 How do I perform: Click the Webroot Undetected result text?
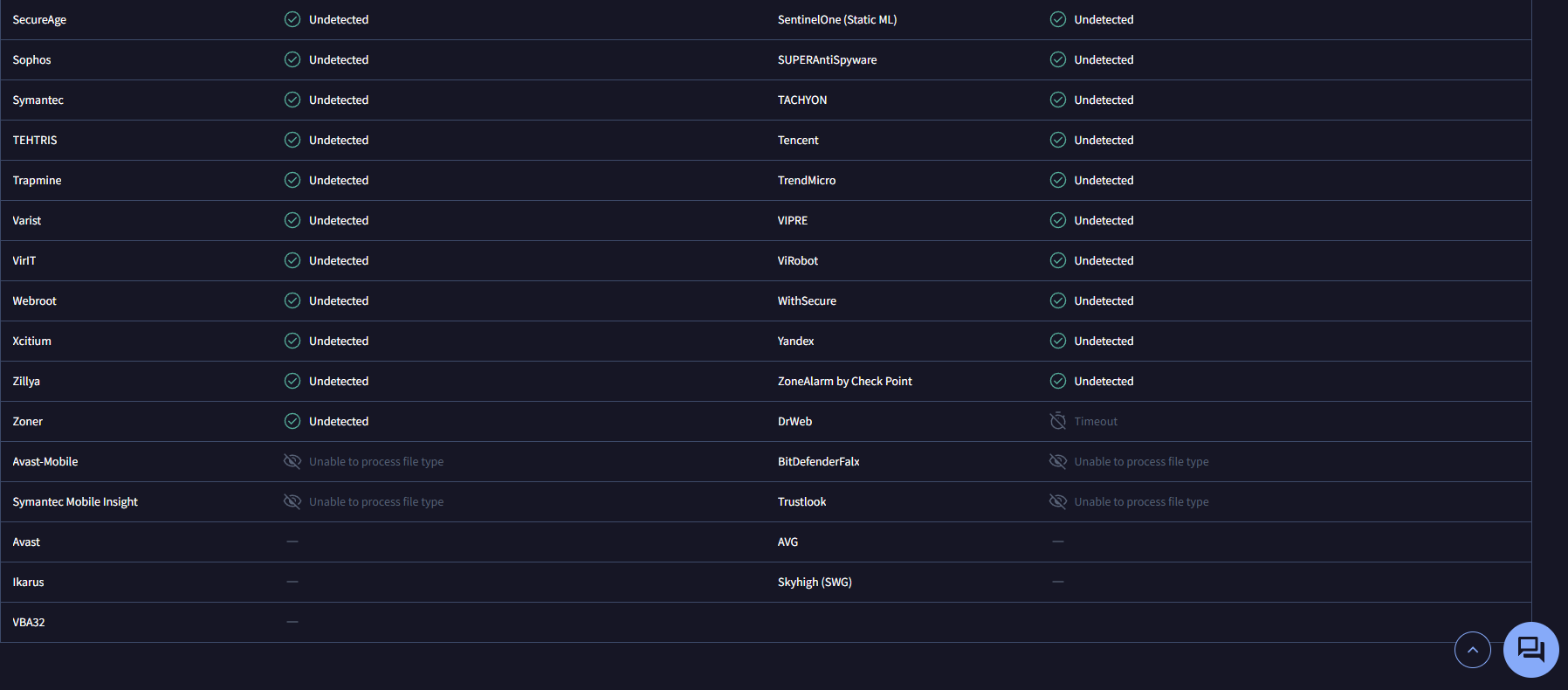(339, 300)
